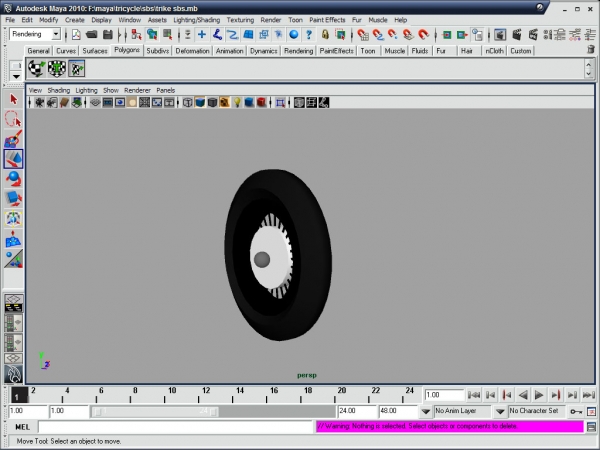Step forward to the next key
600x450 pixels.
pyautogui.click(x=556, y=395)
